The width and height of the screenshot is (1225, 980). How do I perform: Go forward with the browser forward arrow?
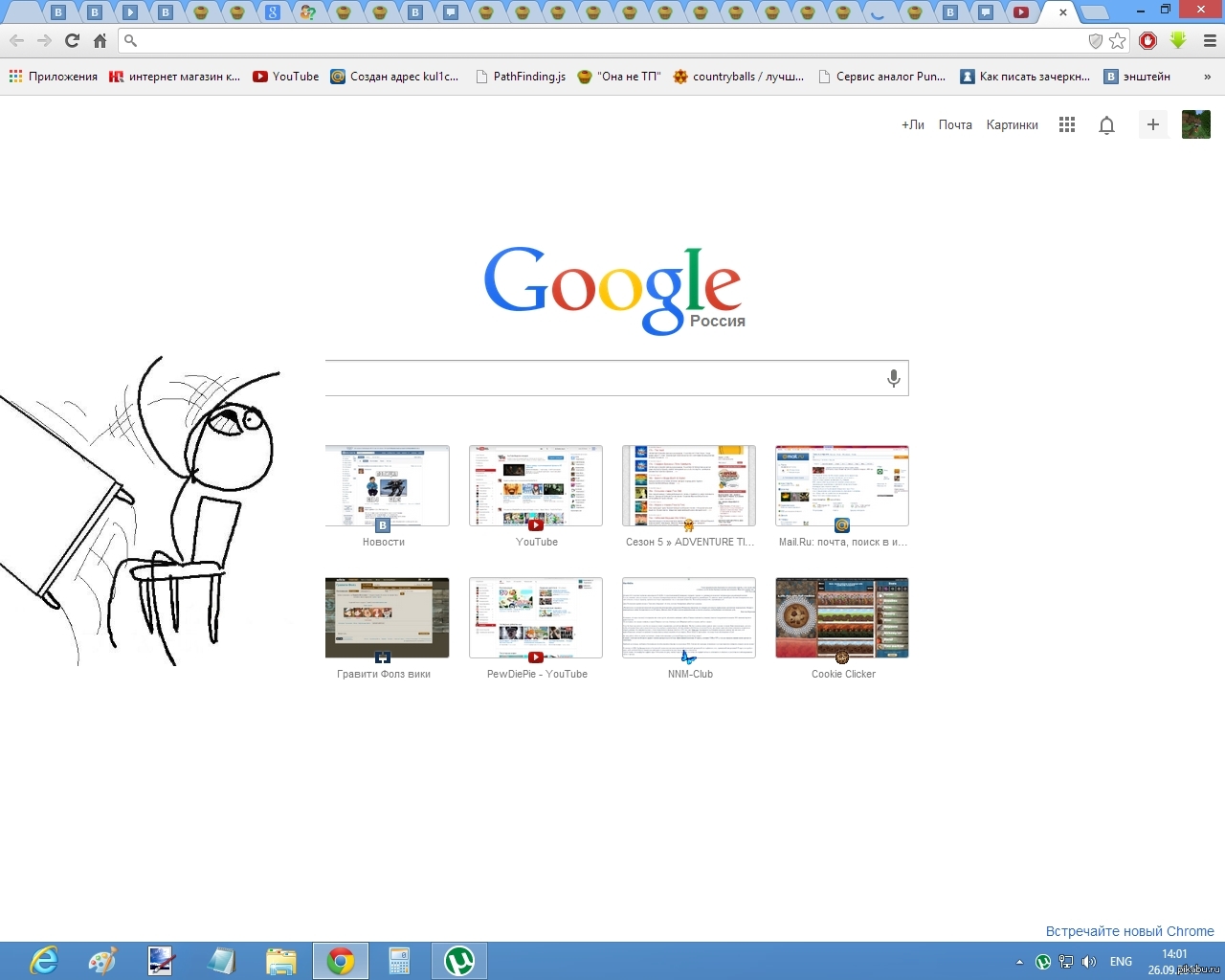click(44, 41)
